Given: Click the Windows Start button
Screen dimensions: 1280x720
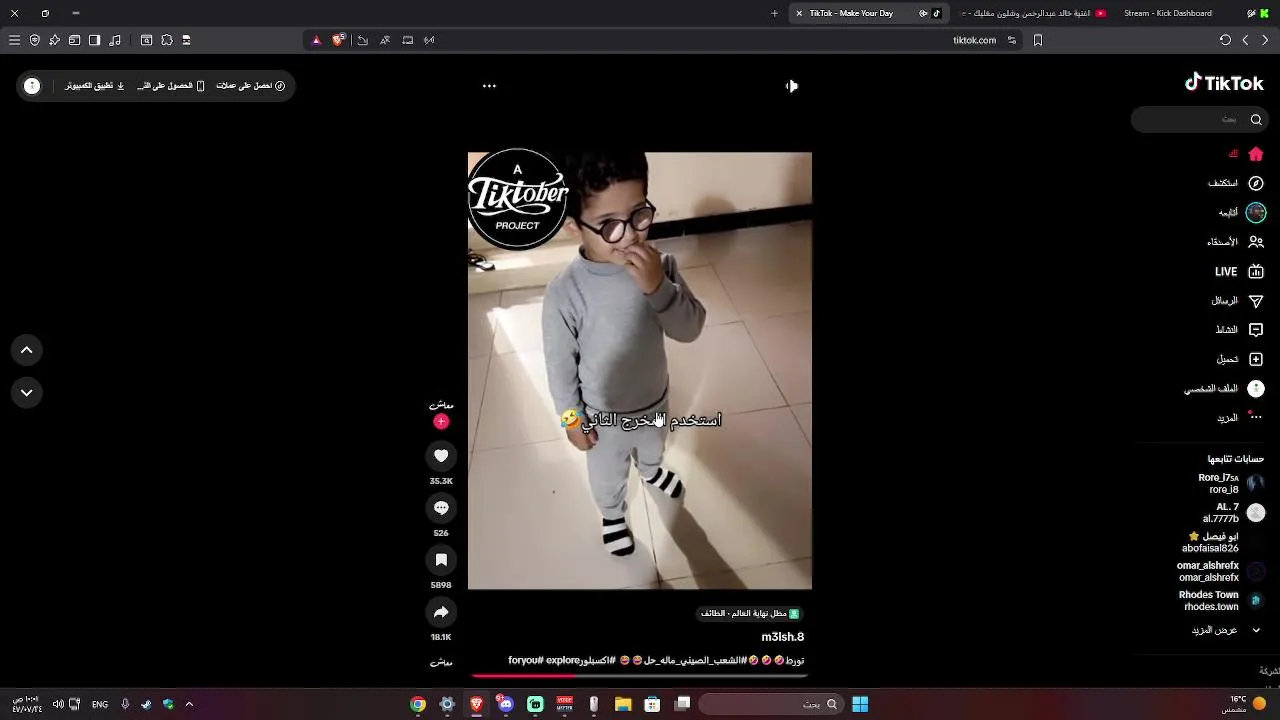Looking at the screenshot, I should pyautogui.click(x=860, y=704).
